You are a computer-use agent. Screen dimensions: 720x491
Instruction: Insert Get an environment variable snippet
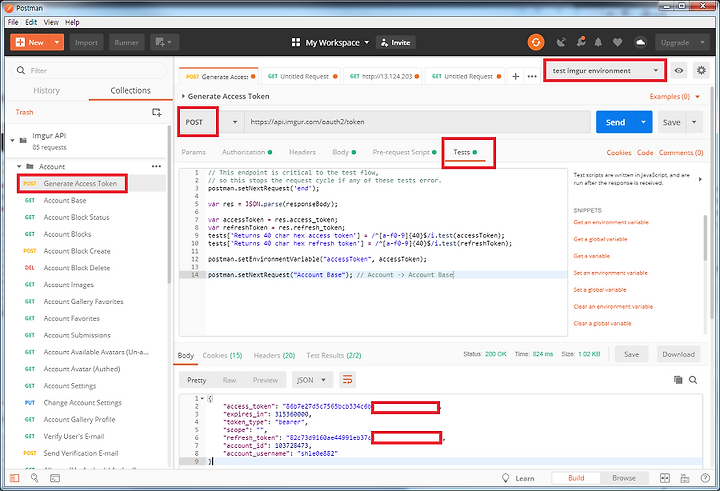pyautogui.click(x=611, y=222)
